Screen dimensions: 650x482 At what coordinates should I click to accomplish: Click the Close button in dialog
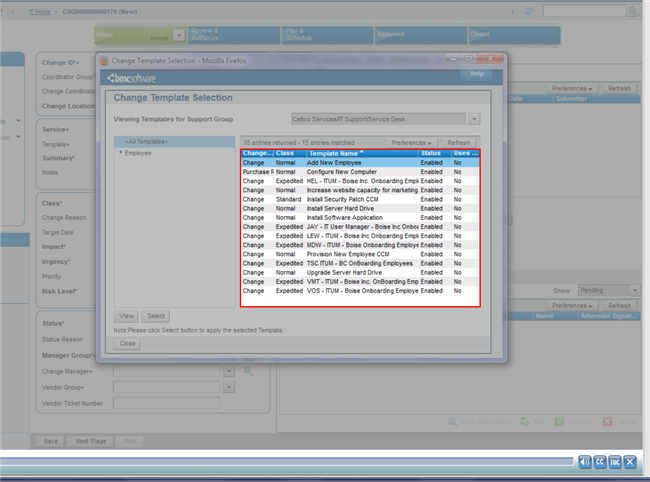(x=127, y=344)
